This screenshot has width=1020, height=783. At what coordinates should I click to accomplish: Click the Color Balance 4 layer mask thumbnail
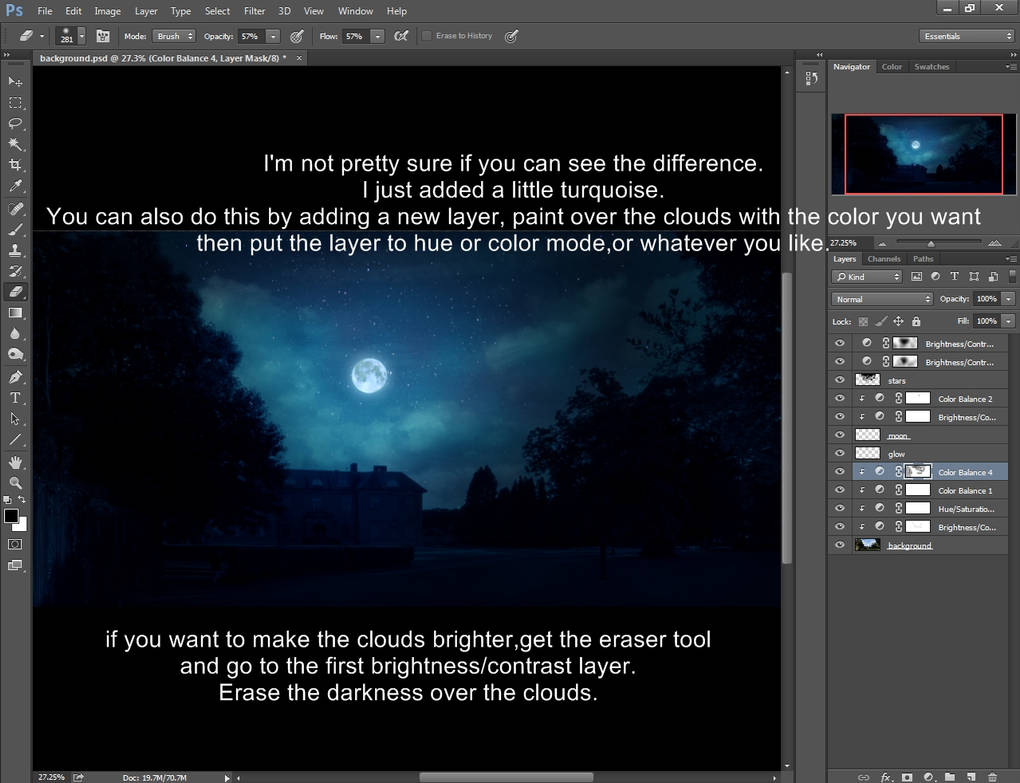click(918, 471)
